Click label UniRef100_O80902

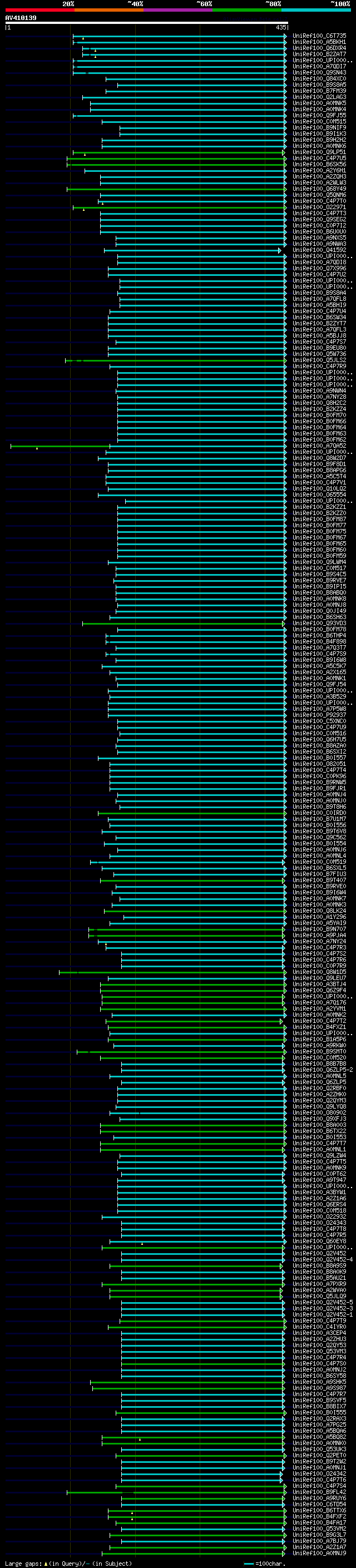[x=319, y=1112]
